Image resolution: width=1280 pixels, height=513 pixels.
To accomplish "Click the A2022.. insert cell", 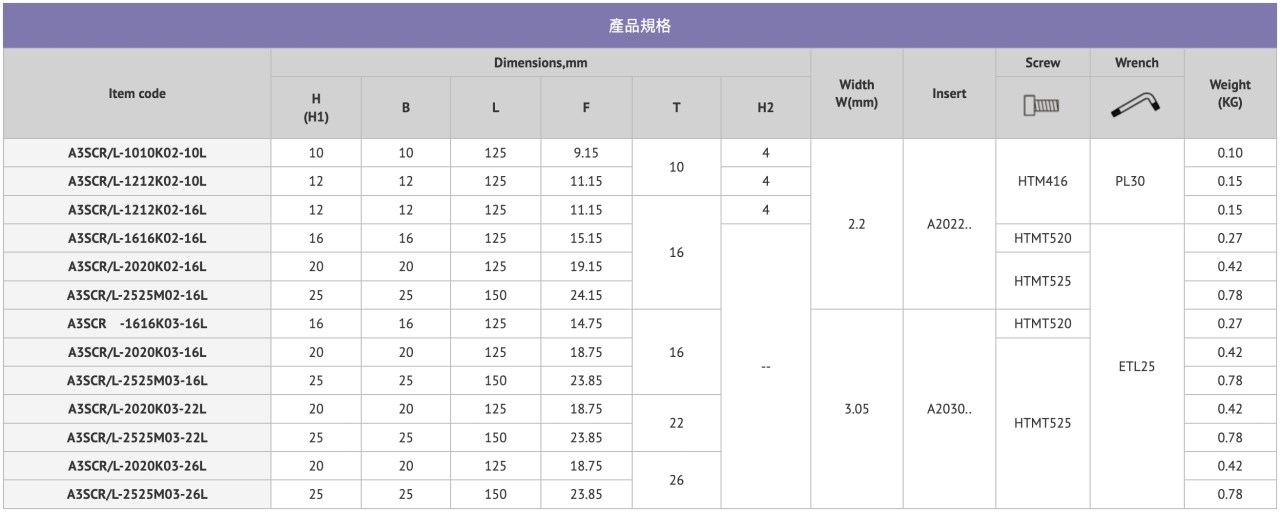I will [x=949, y=224].
